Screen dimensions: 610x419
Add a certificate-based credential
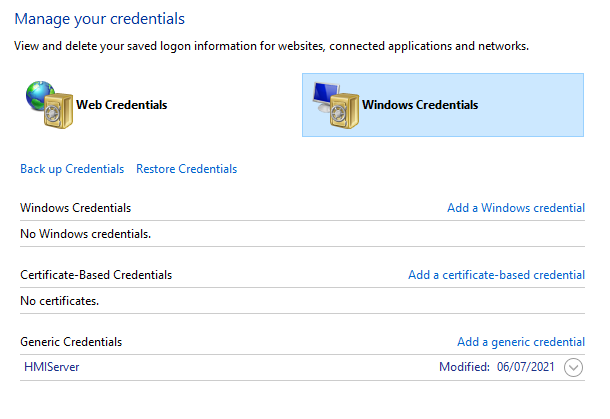pyautogui.click(x=496, y=274)
